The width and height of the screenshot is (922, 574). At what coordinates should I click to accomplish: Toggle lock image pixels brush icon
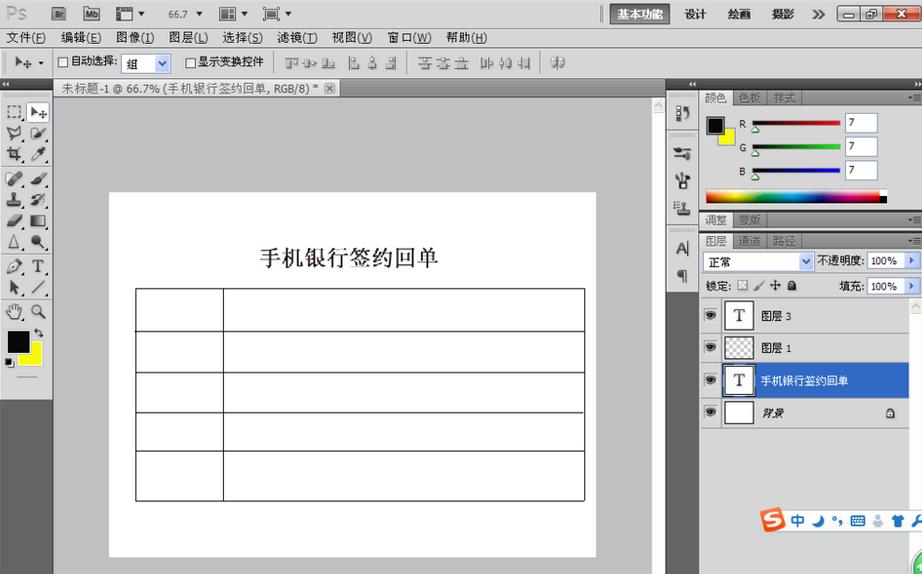coord(759,285)
